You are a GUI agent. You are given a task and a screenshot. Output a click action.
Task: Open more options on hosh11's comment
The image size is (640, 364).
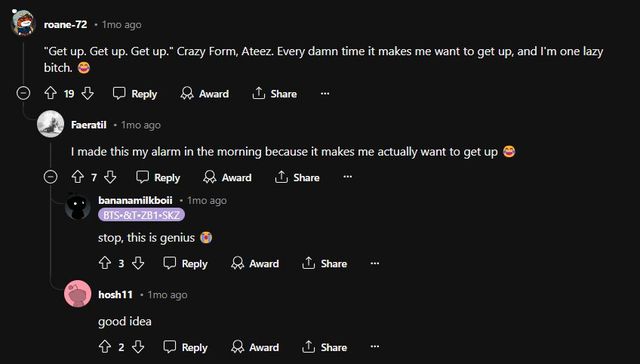tap(375, 346)
